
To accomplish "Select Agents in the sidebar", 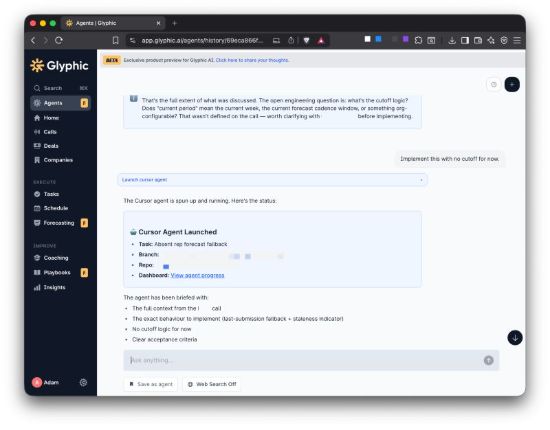I will (60, 103).
